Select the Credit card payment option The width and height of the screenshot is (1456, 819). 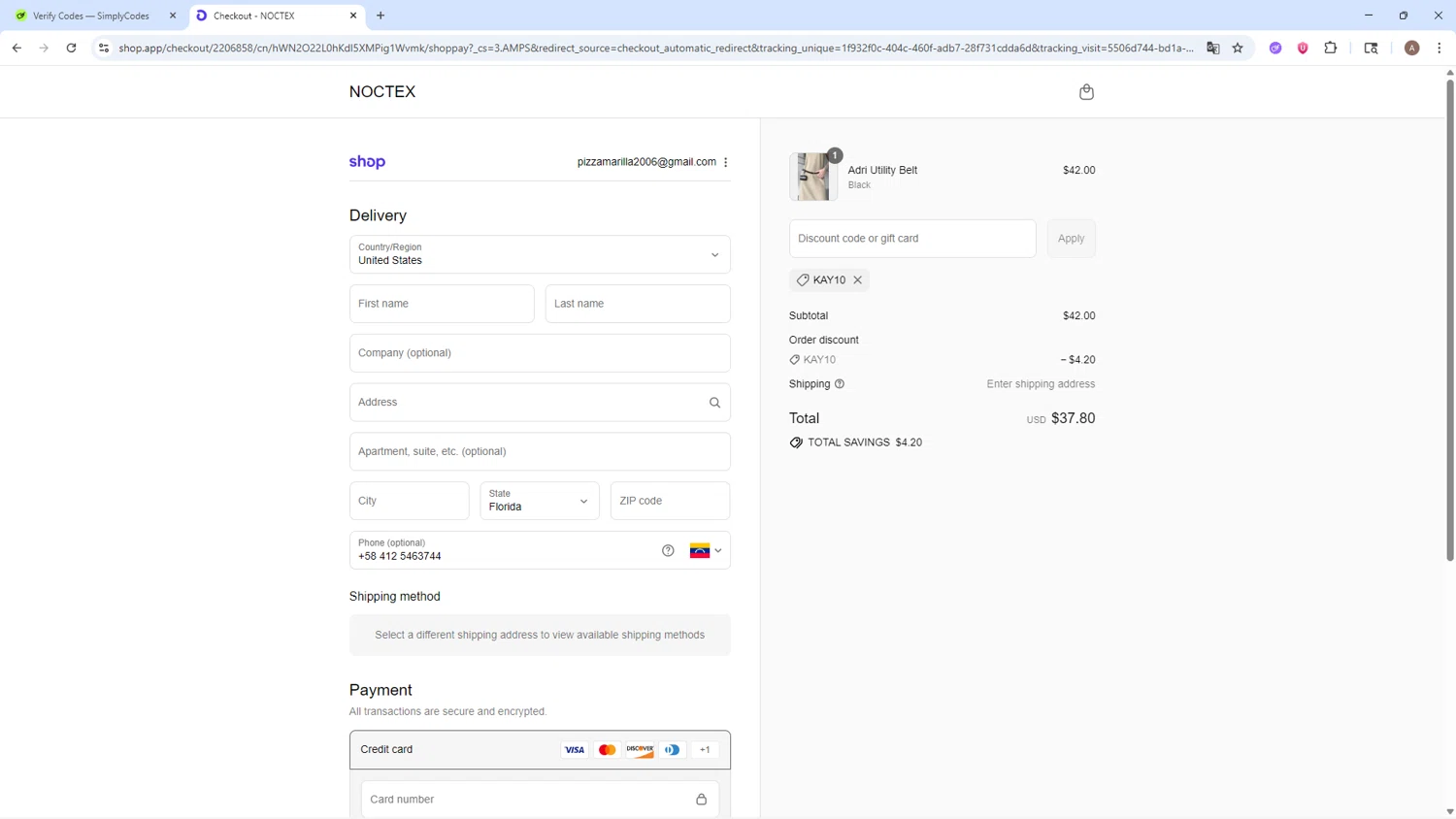click(540, 750)
